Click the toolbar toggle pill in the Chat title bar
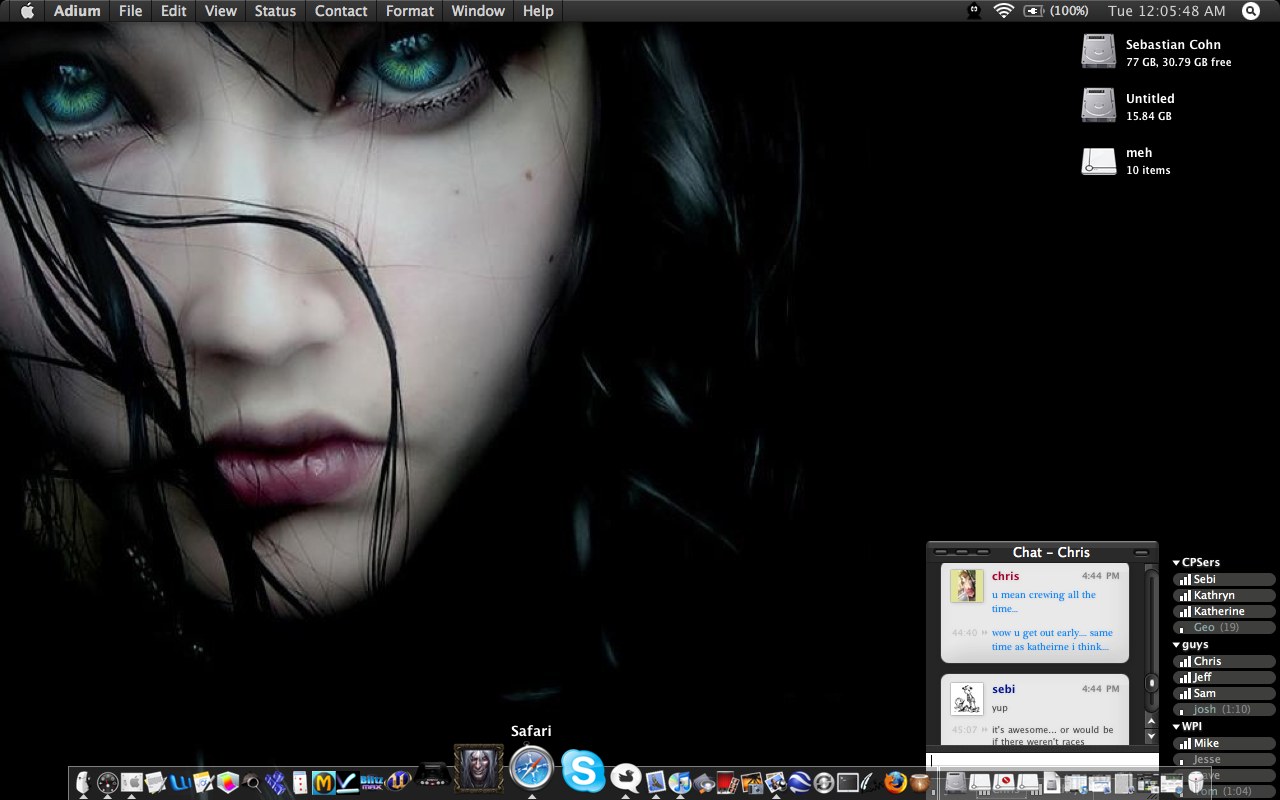Viewport: 1280px width, 800px height. (x=1141, y=552)
